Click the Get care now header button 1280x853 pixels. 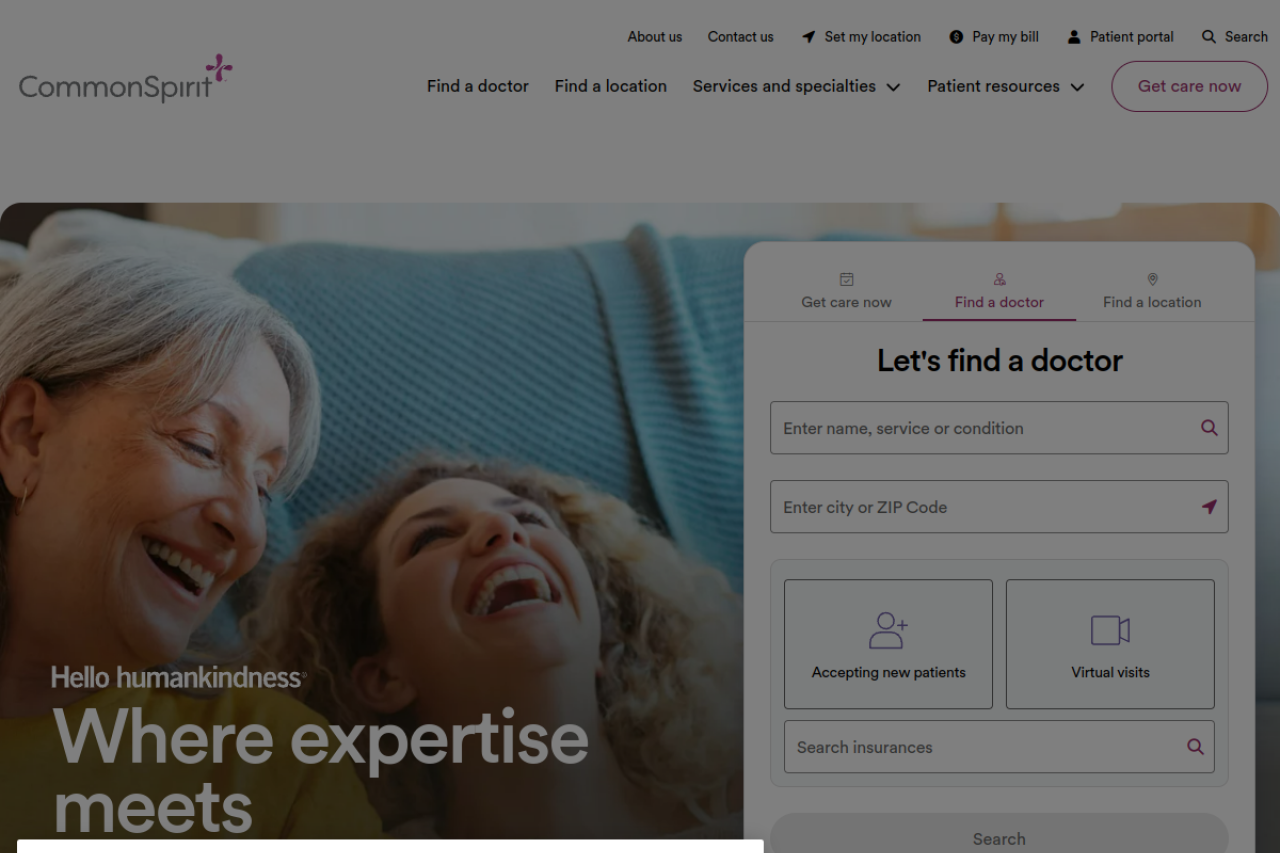point(1189,86)
